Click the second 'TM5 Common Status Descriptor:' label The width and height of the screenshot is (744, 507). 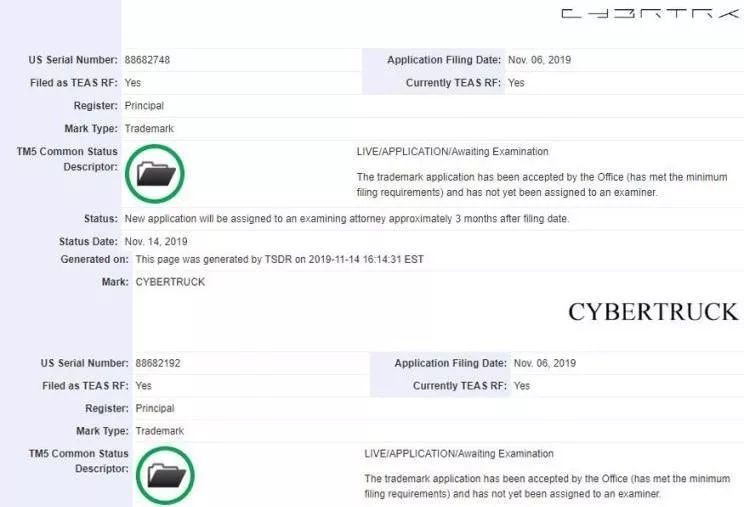[78, 461]
